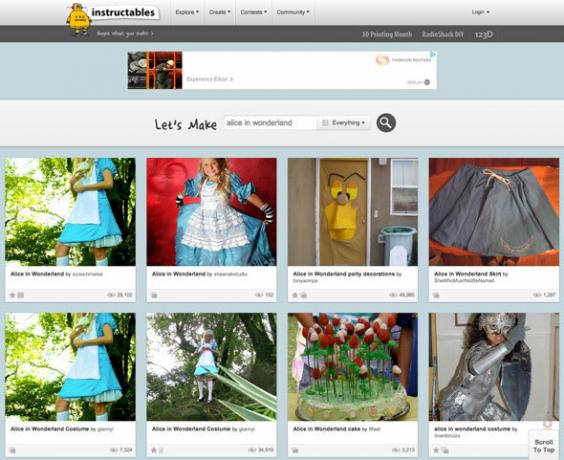Click the Scroll To Top button

pos(543,446)
